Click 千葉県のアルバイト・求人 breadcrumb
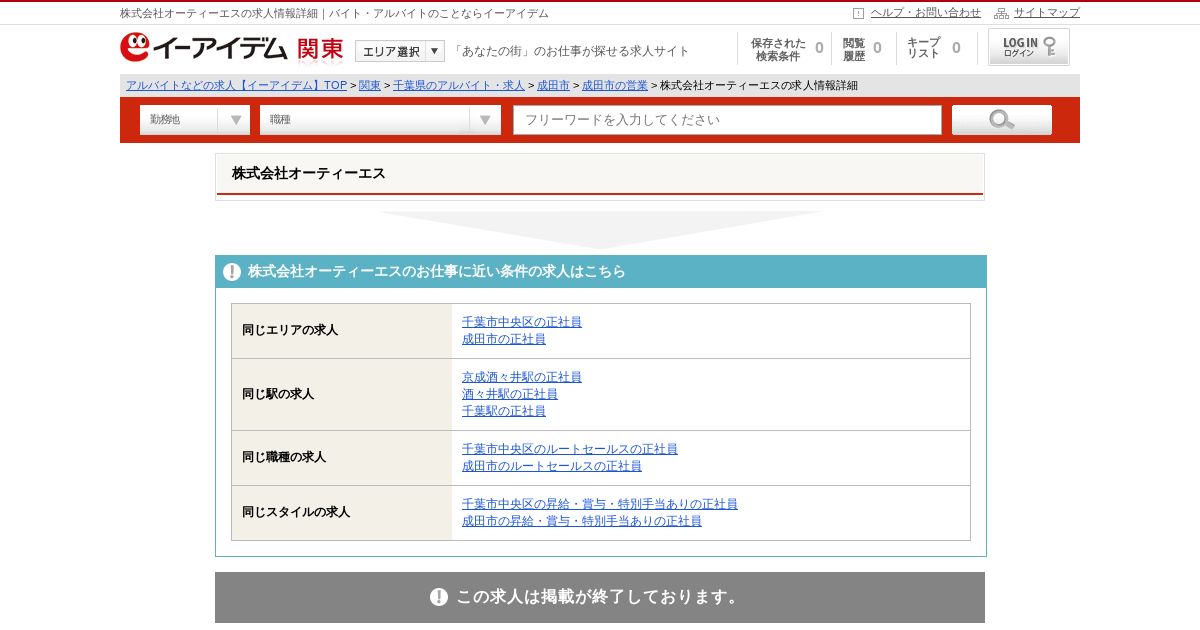1200x630 pixels. 458,85
